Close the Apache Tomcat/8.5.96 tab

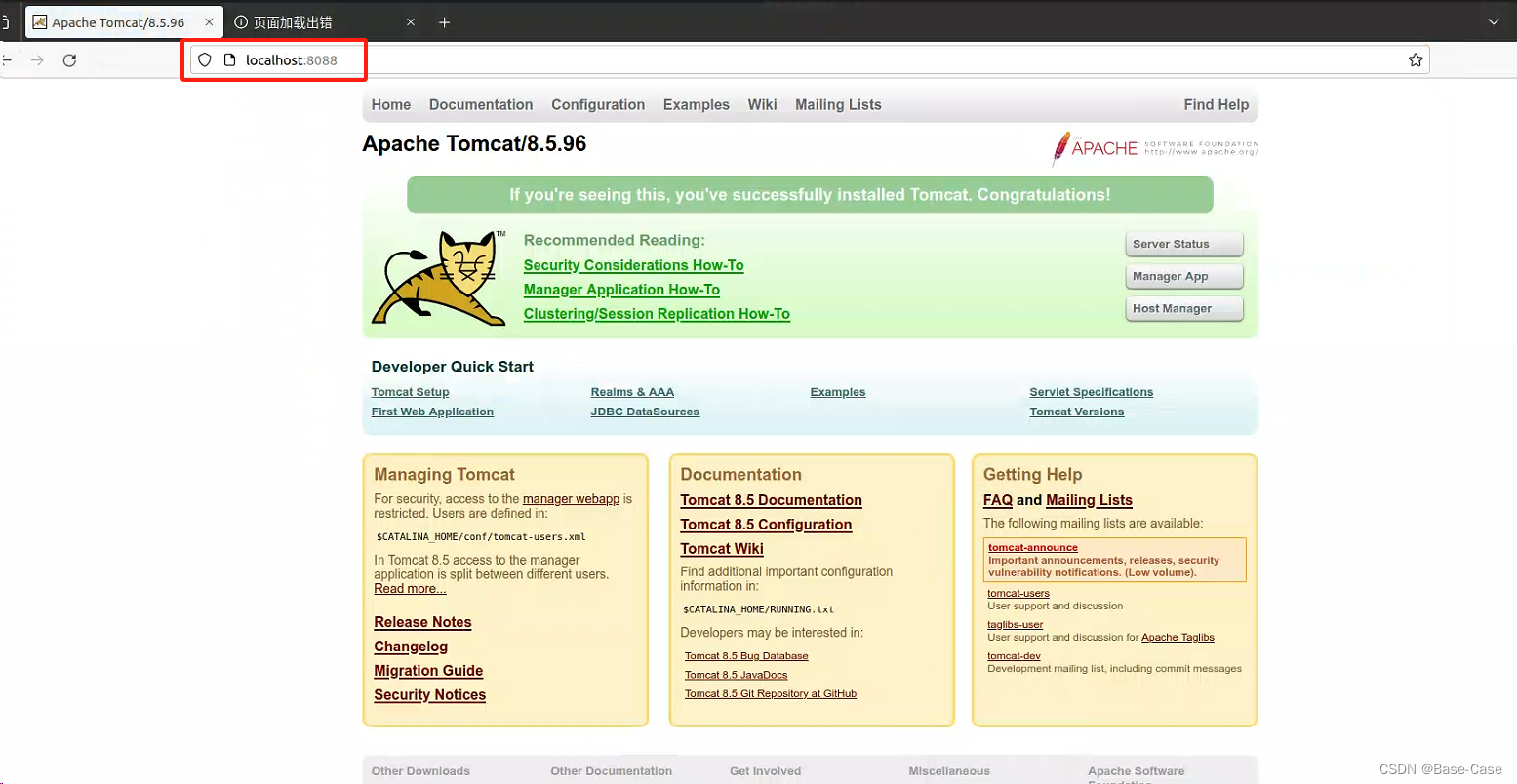[209, 22]
